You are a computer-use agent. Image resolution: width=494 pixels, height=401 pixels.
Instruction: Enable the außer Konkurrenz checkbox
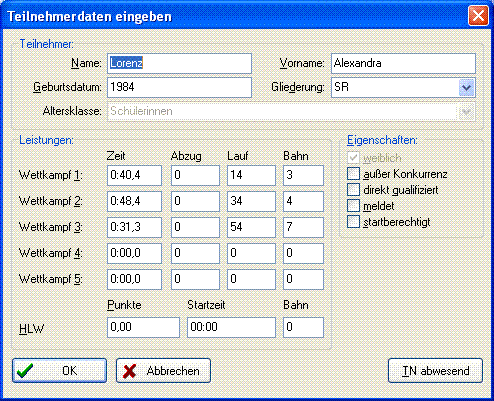pos(353,174)
